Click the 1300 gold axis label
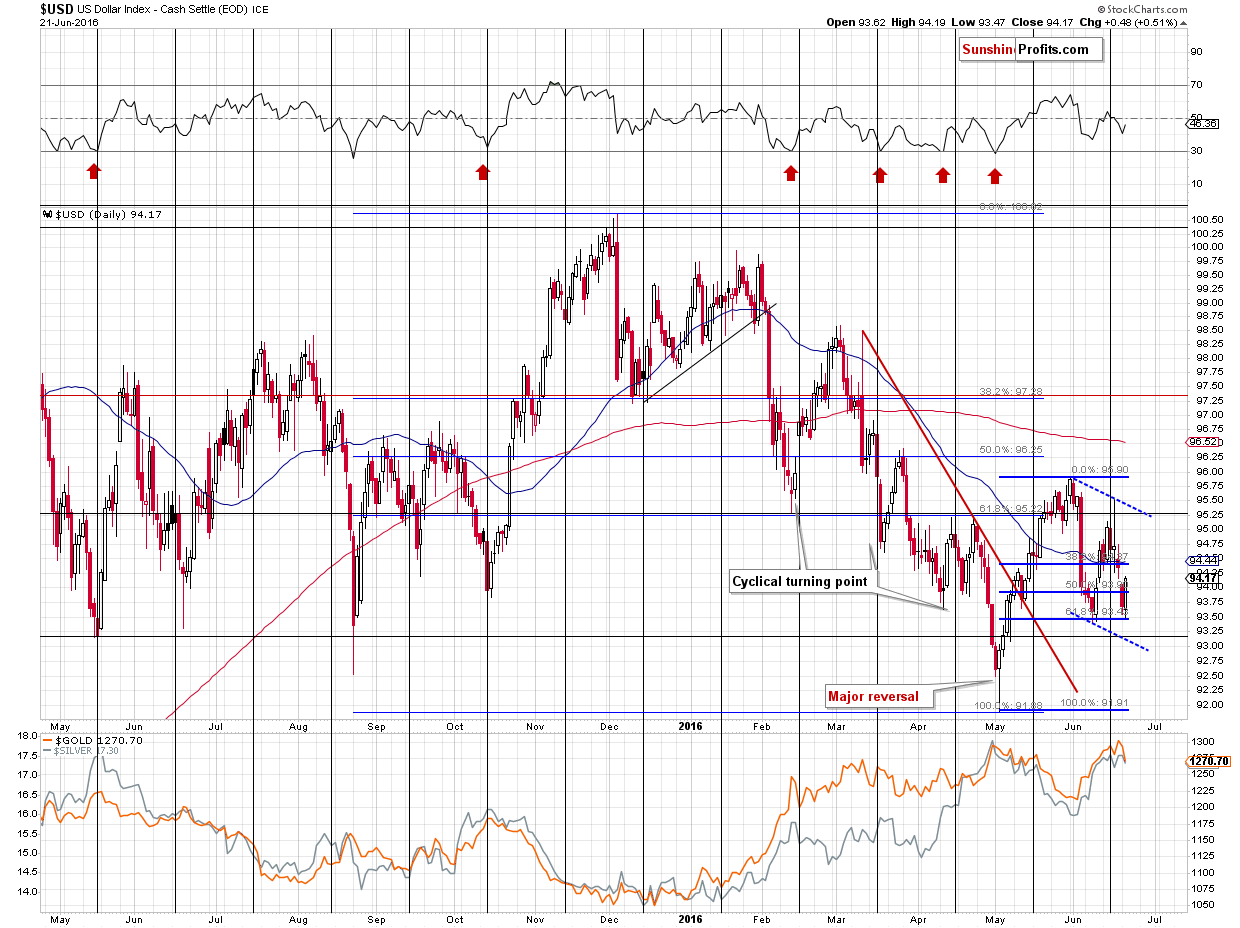This screenshot has width=1240, height=928. [x=1204, y=741]
